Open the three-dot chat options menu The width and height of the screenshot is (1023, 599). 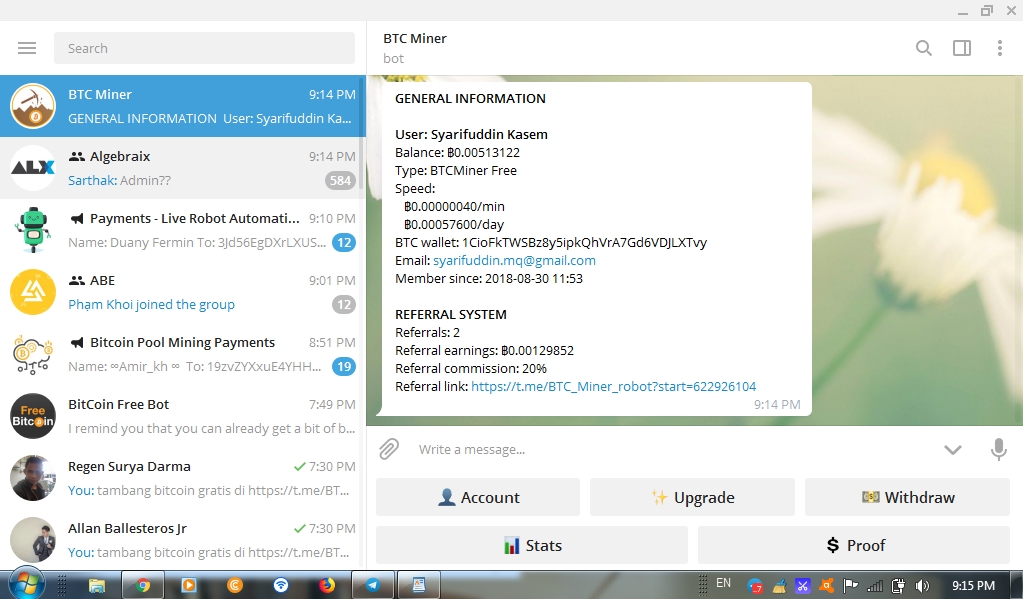click(1000, 48)
